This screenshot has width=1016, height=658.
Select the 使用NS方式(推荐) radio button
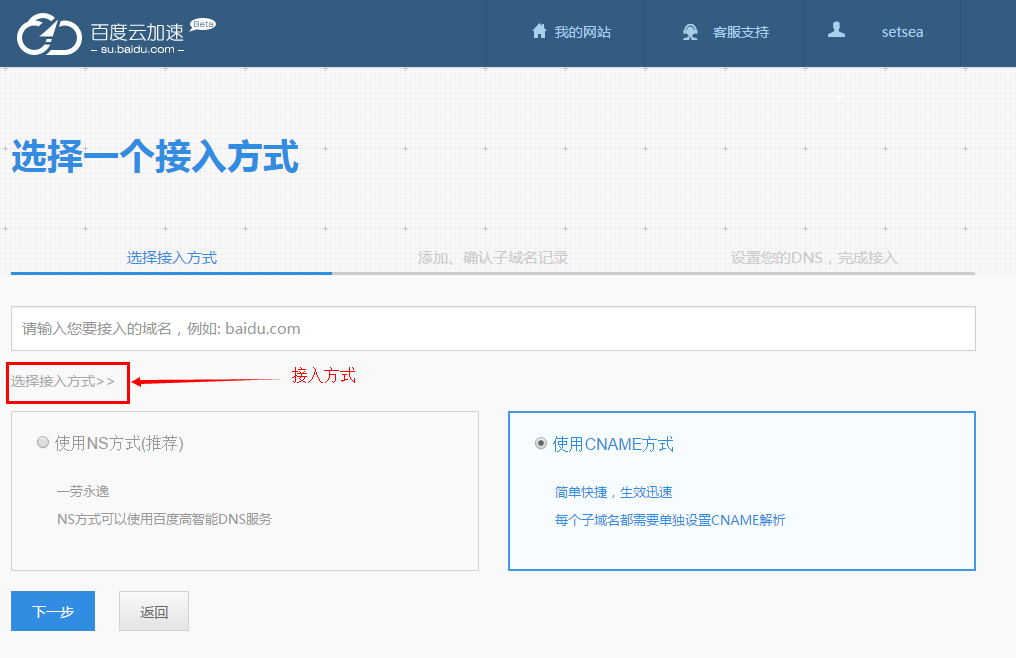(43, 442)
